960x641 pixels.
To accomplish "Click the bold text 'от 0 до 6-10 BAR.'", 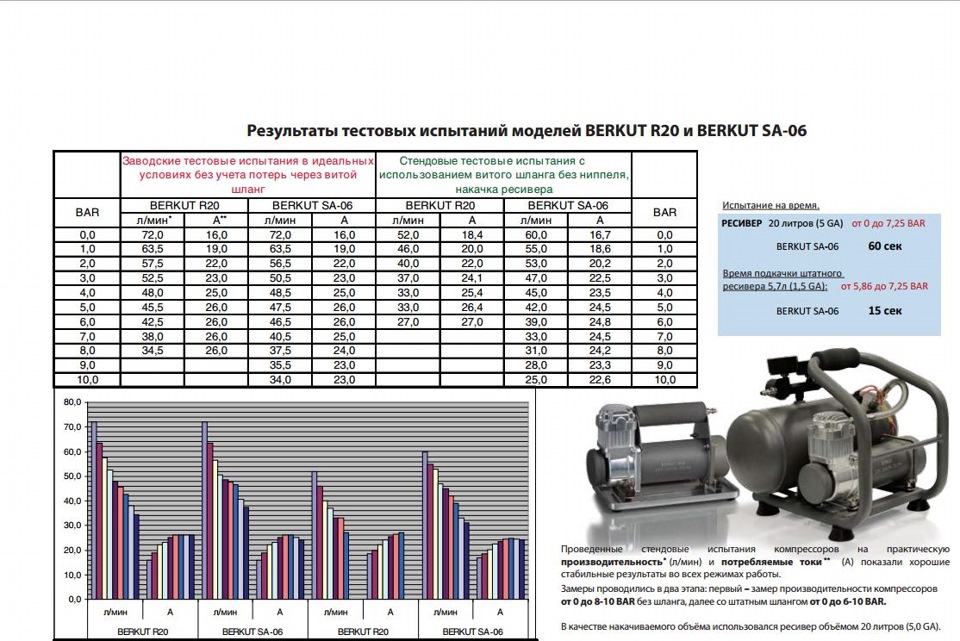I will (848, 602).
